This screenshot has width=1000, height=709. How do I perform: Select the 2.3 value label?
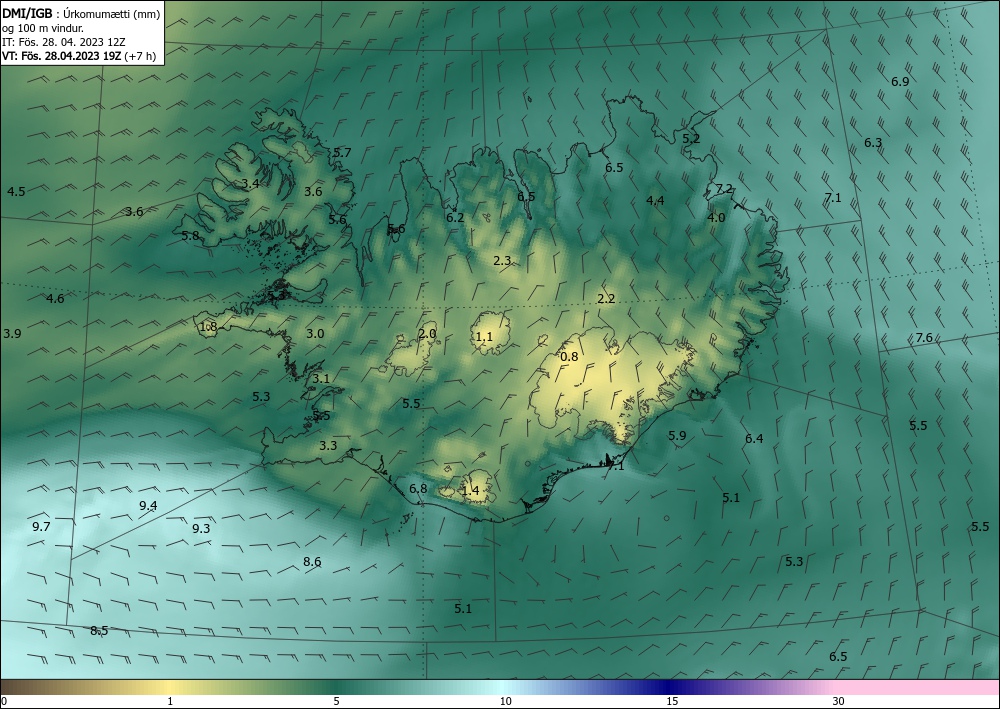[502, 260]
